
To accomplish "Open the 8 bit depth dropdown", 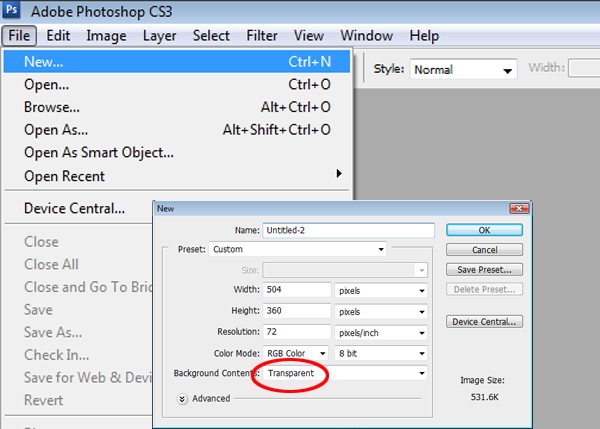I will (381, 353).
